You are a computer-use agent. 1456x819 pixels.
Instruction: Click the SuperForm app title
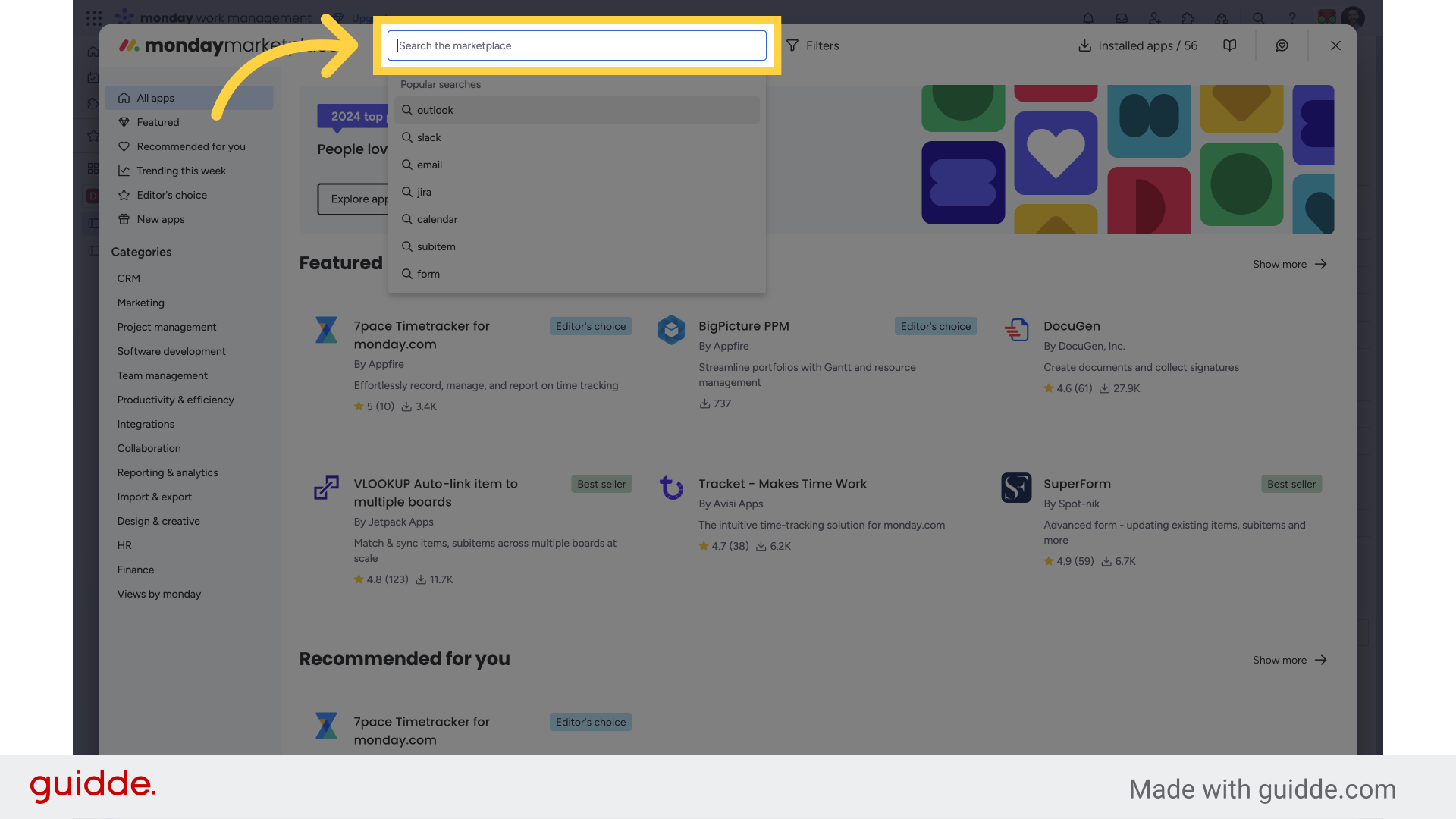pyautogui.click(x=1077, y=484)
